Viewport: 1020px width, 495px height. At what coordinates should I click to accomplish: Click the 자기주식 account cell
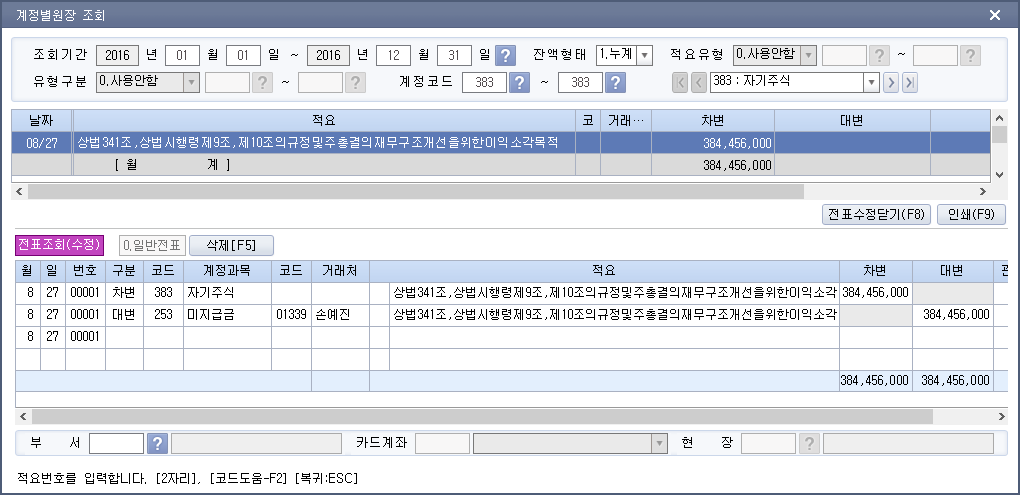pos(228,293)
